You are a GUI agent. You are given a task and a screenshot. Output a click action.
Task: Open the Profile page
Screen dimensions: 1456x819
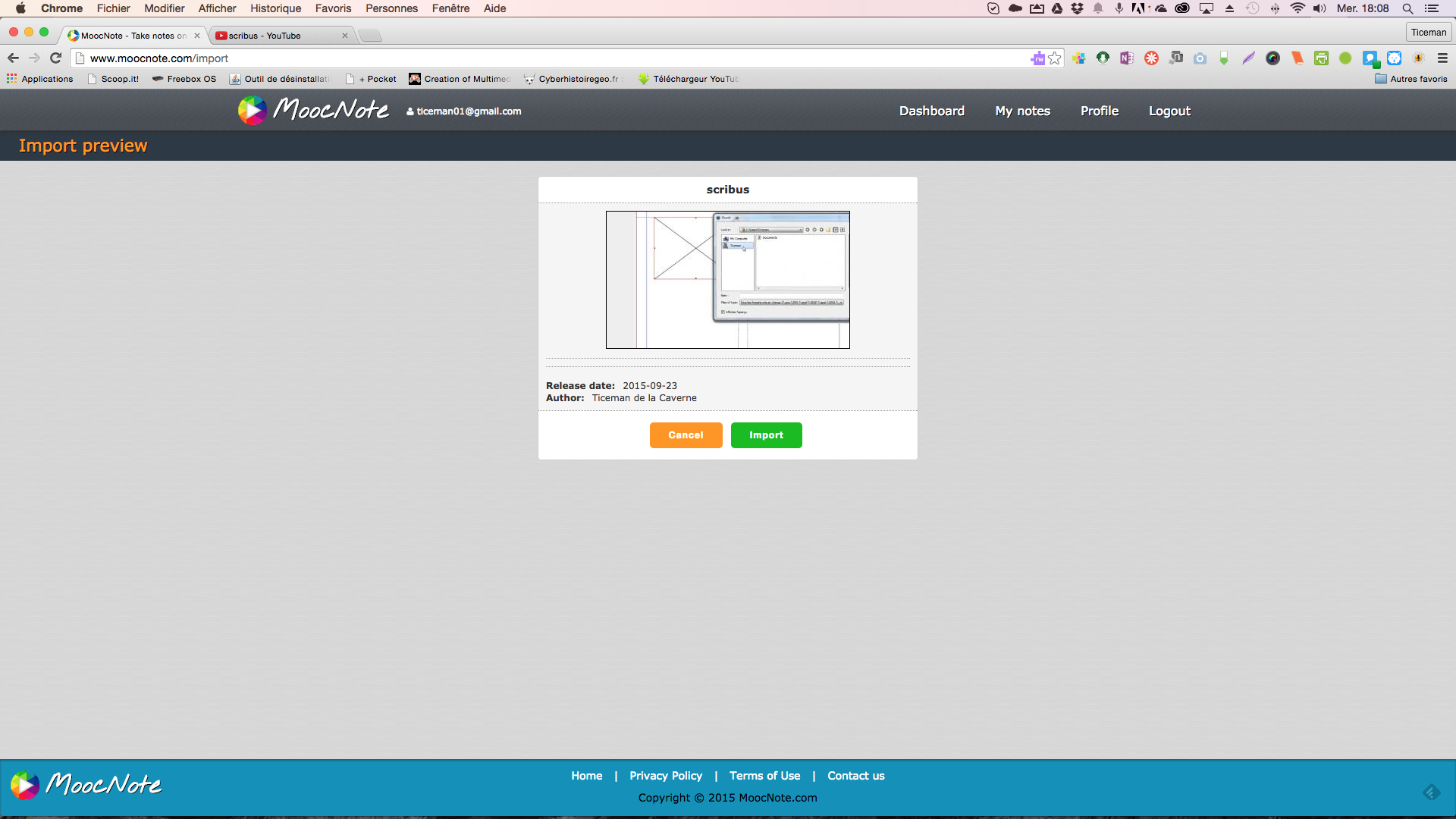tap(1100, 111)
